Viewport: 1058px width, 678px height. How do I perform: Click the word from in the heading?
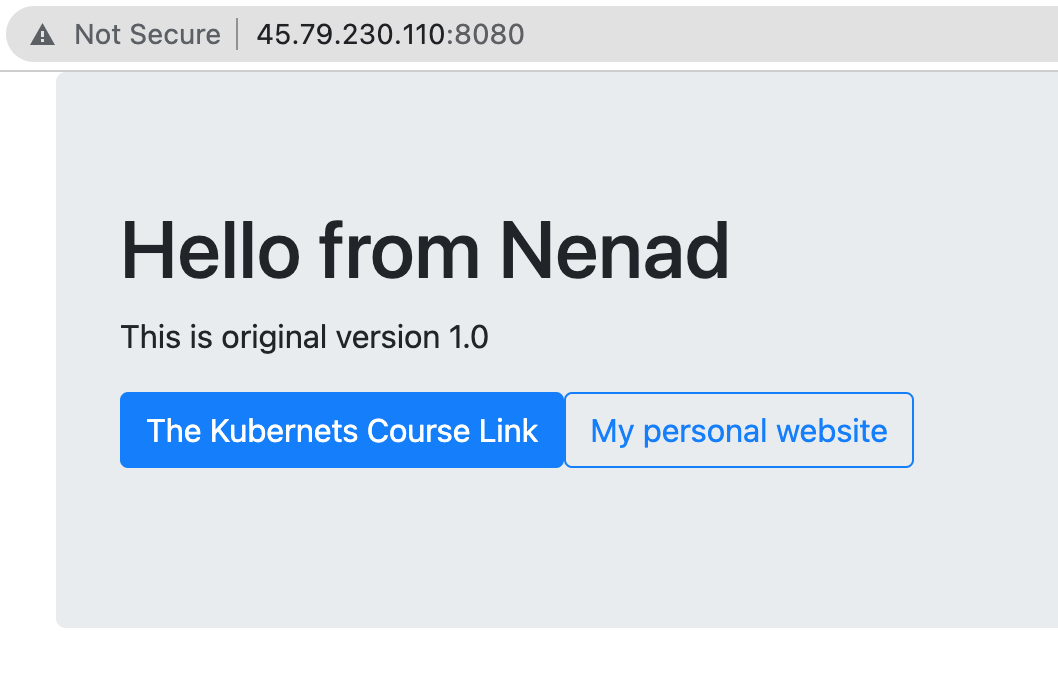[399, 252]
